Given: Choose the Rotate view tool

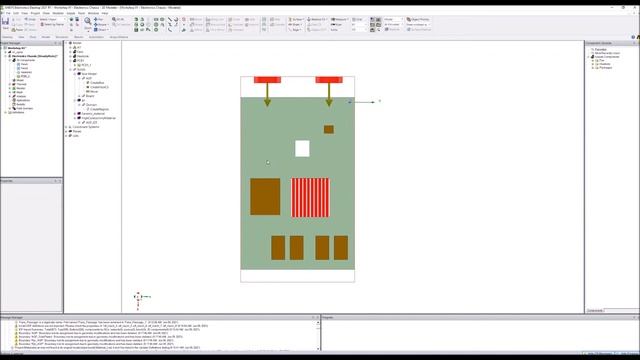Looking at the screenshot, I should pyautogui.click(x=100, y=24).
